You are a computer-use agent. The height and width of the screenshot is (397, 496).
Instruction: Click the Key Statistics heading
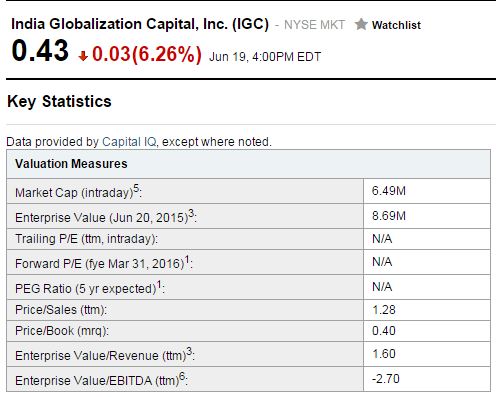(x=59, y=102)
